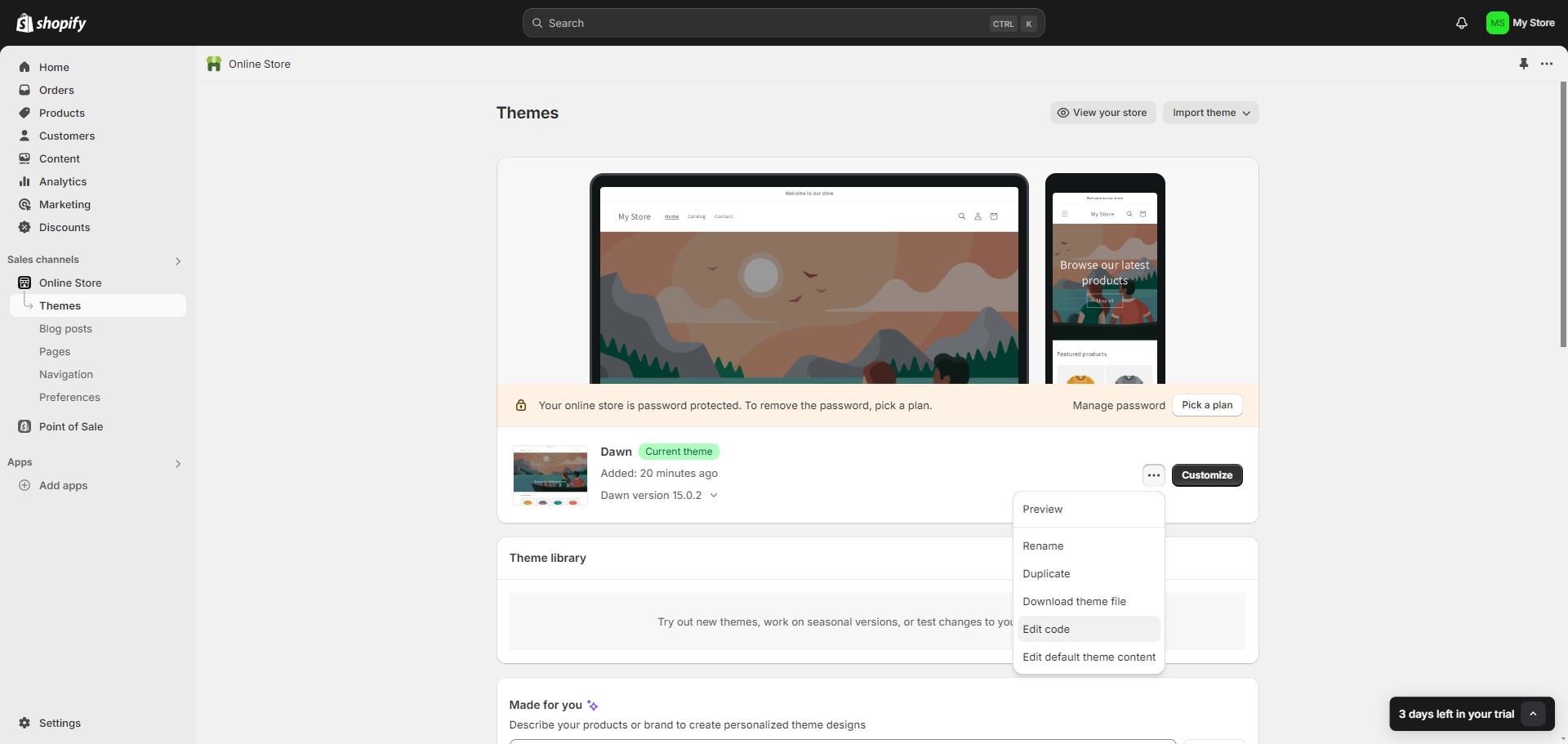Click the page vertical scrollbar
The width and height of the screenshot is (1568, 744).
[1563, 214]
